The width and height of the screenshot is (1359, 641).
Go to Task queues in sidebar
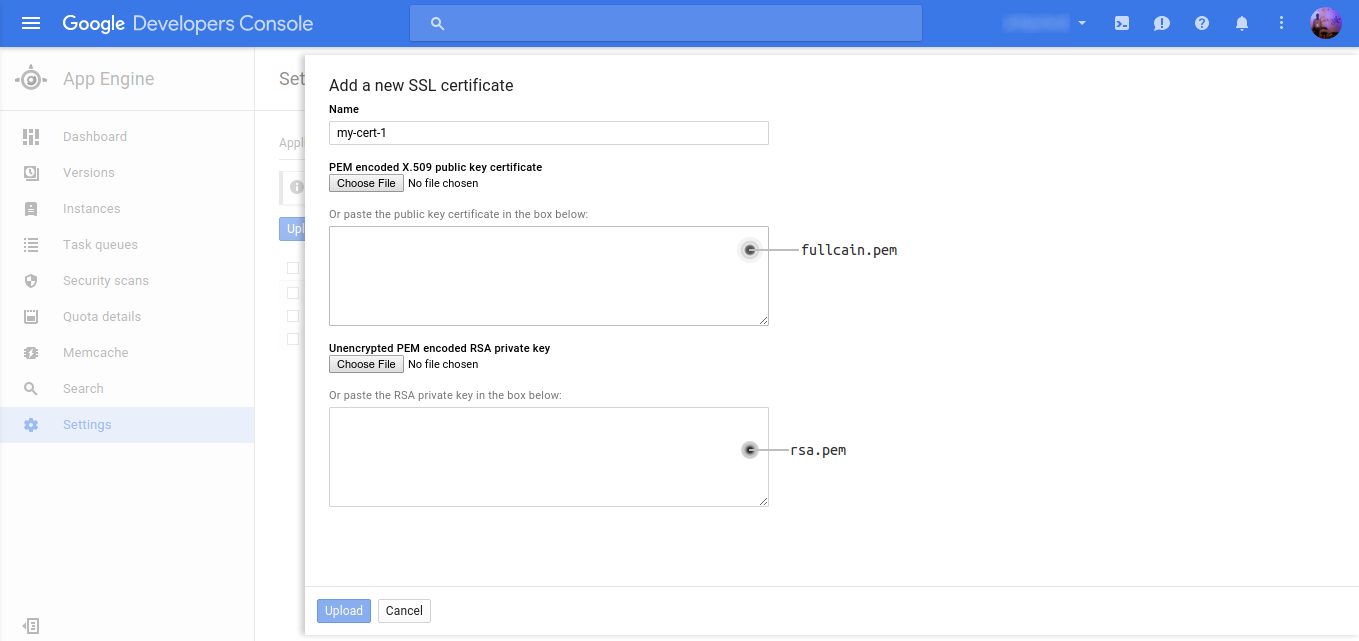127,245
